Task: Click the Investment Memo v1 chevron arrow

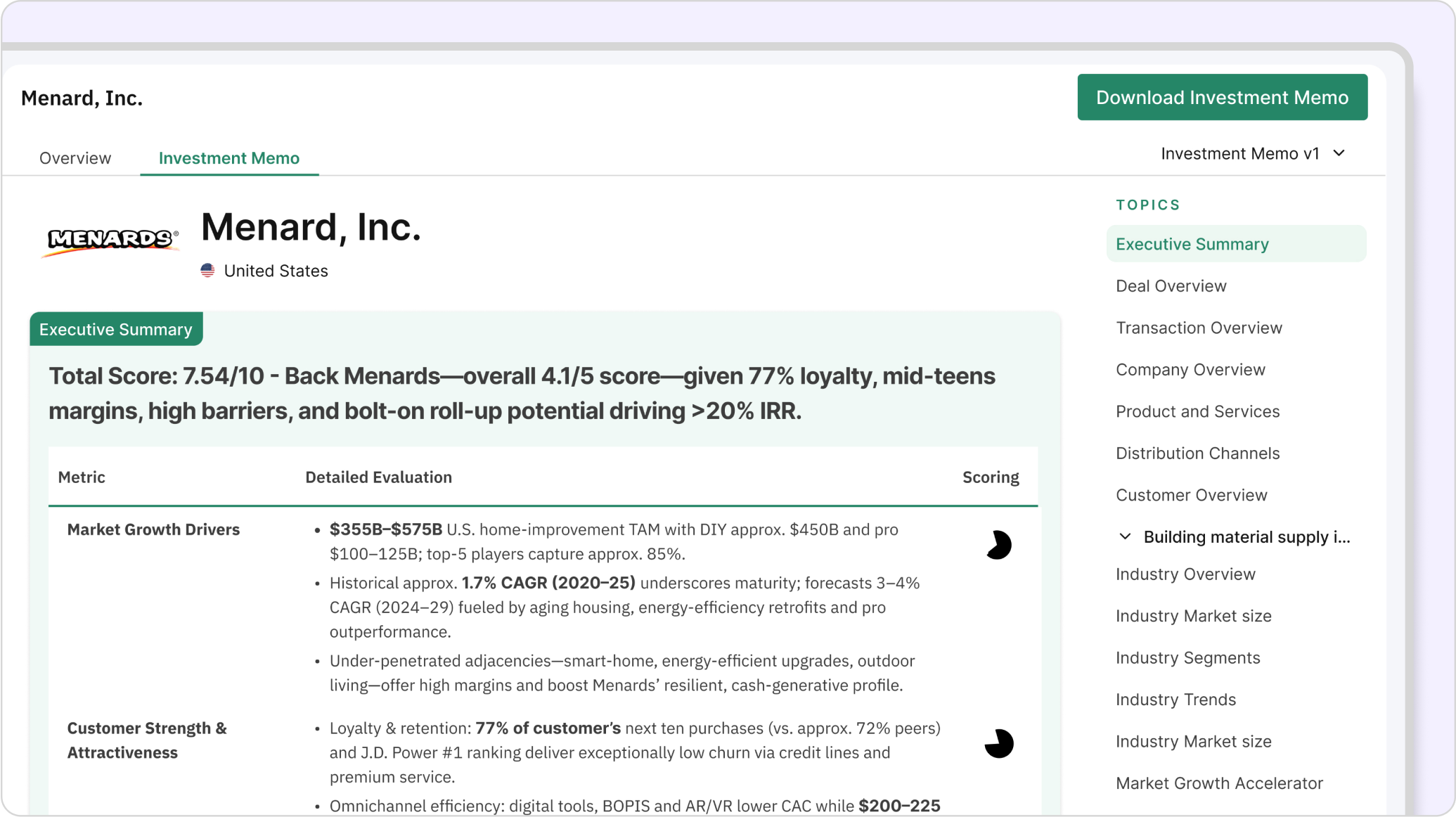Action: point(1339,153)
